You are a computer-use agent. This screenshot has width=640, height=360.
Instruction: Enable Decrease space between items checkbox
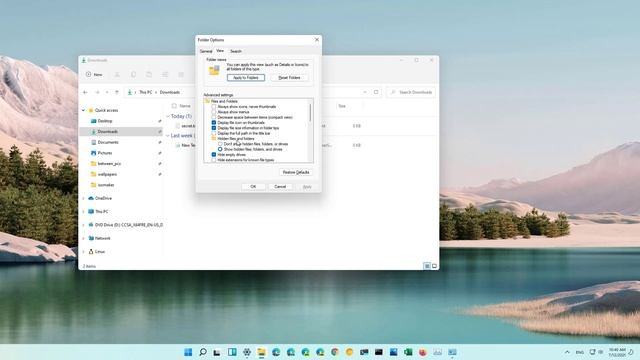tap(213, 117)
